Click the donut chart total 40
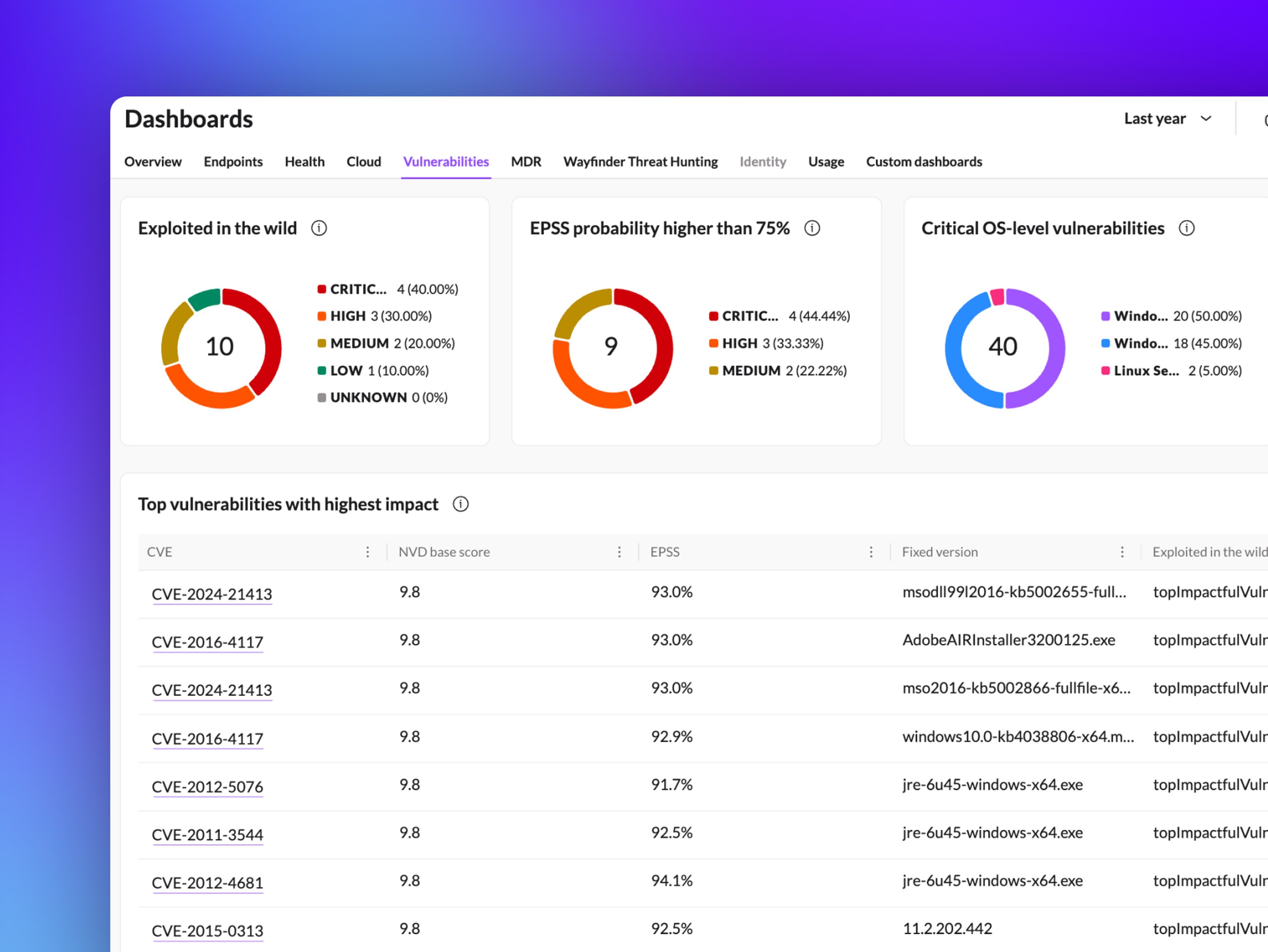This screenshot has width=1268, height=952. point(1003,347)
